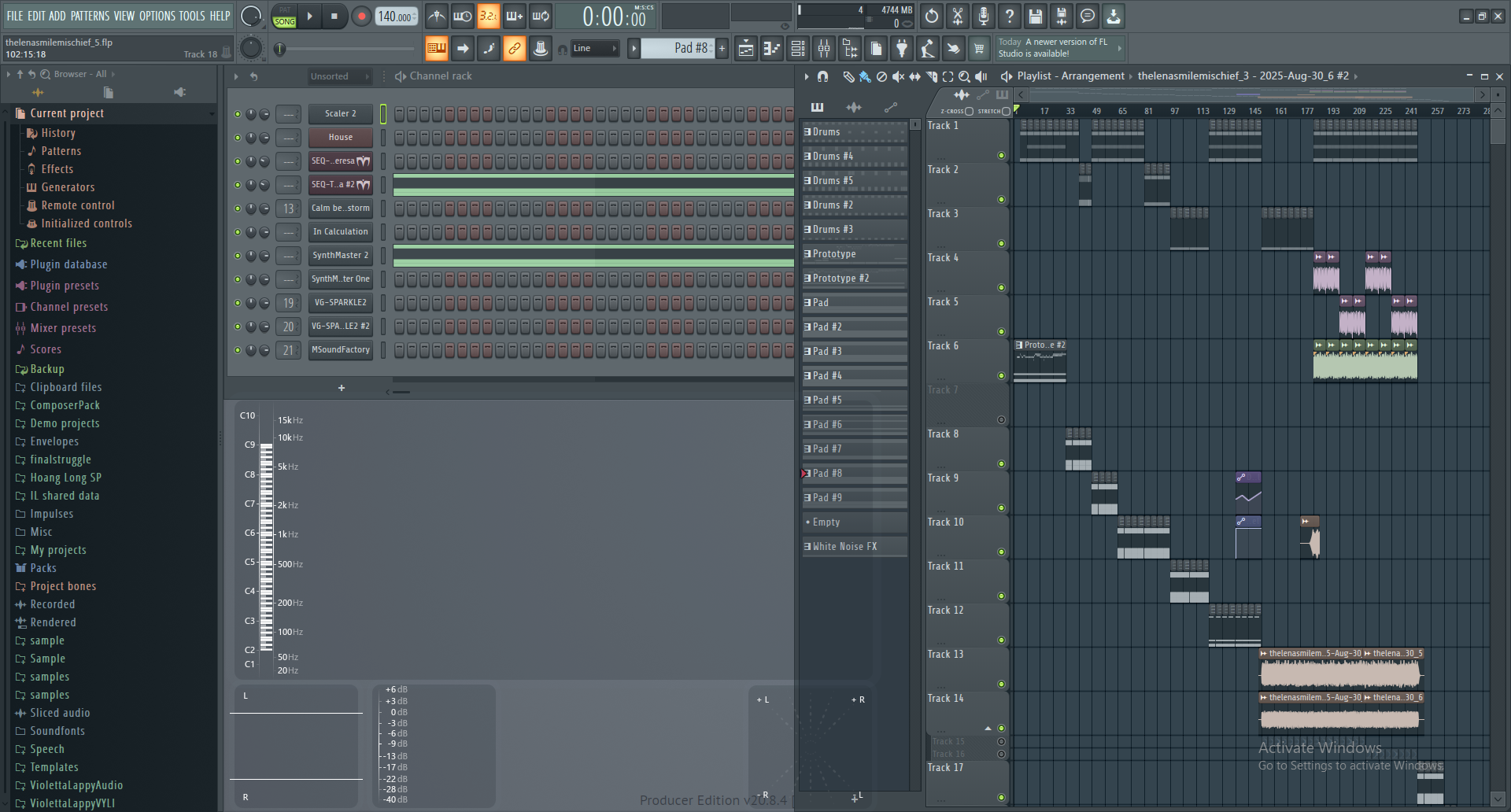Open the OPTIONS menu
Image resolution: width=1511 pixels, height=812 pixels.
157,16
